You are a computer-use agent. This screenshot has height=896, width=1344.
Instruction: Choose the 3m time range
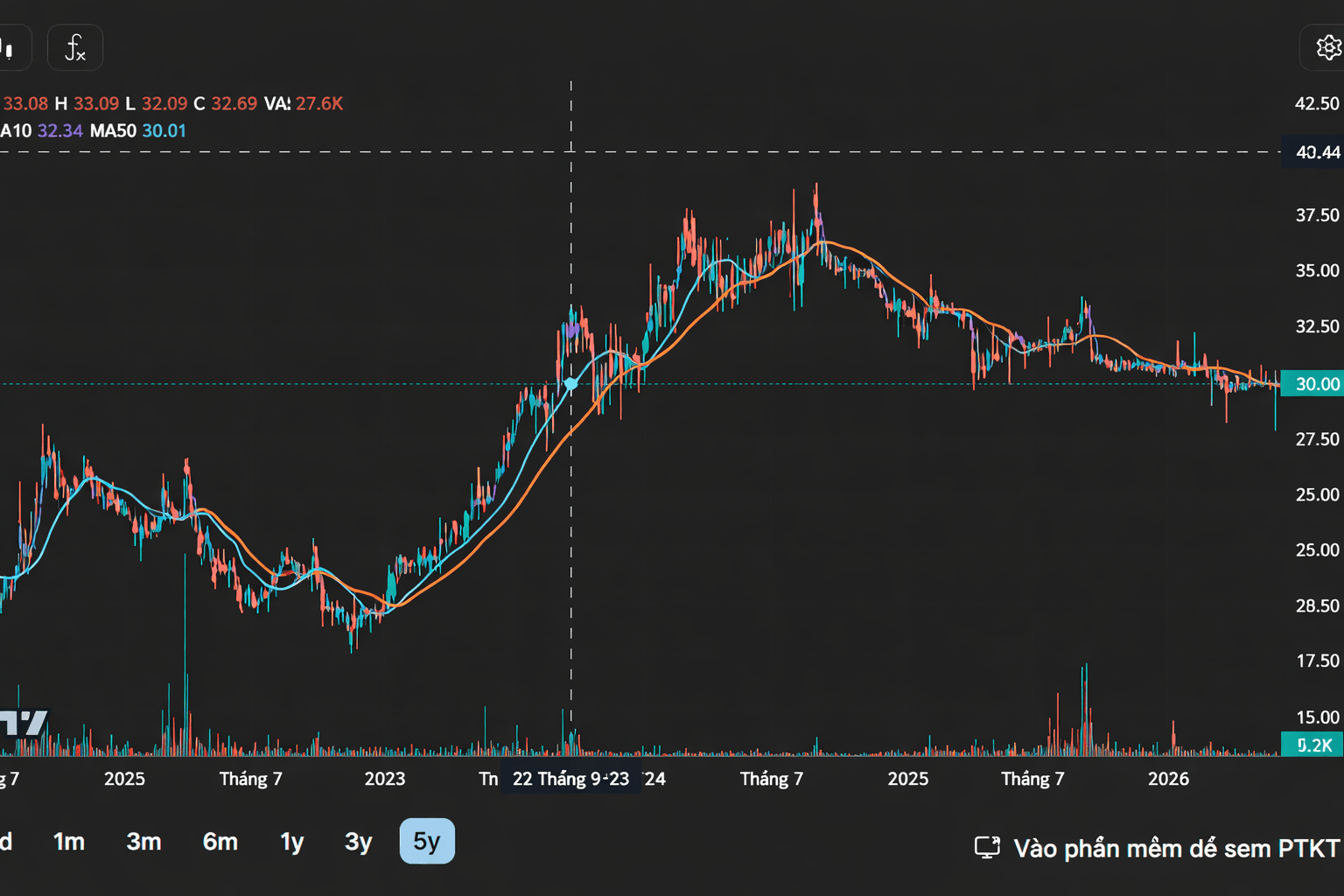tap(143, 841)
